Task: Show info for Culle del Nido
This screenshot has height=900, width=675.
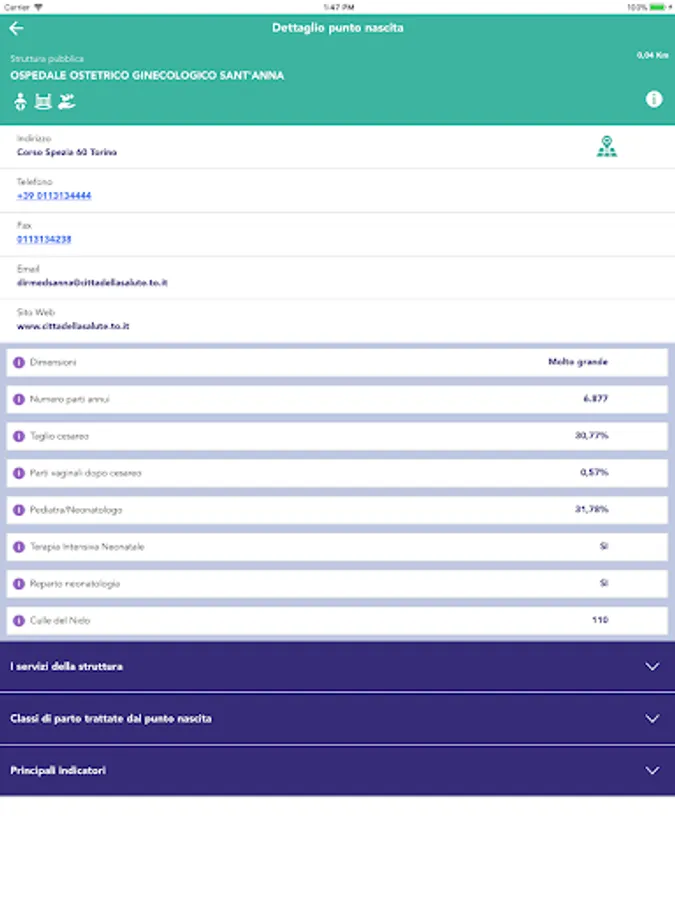Action: [18, 621]
